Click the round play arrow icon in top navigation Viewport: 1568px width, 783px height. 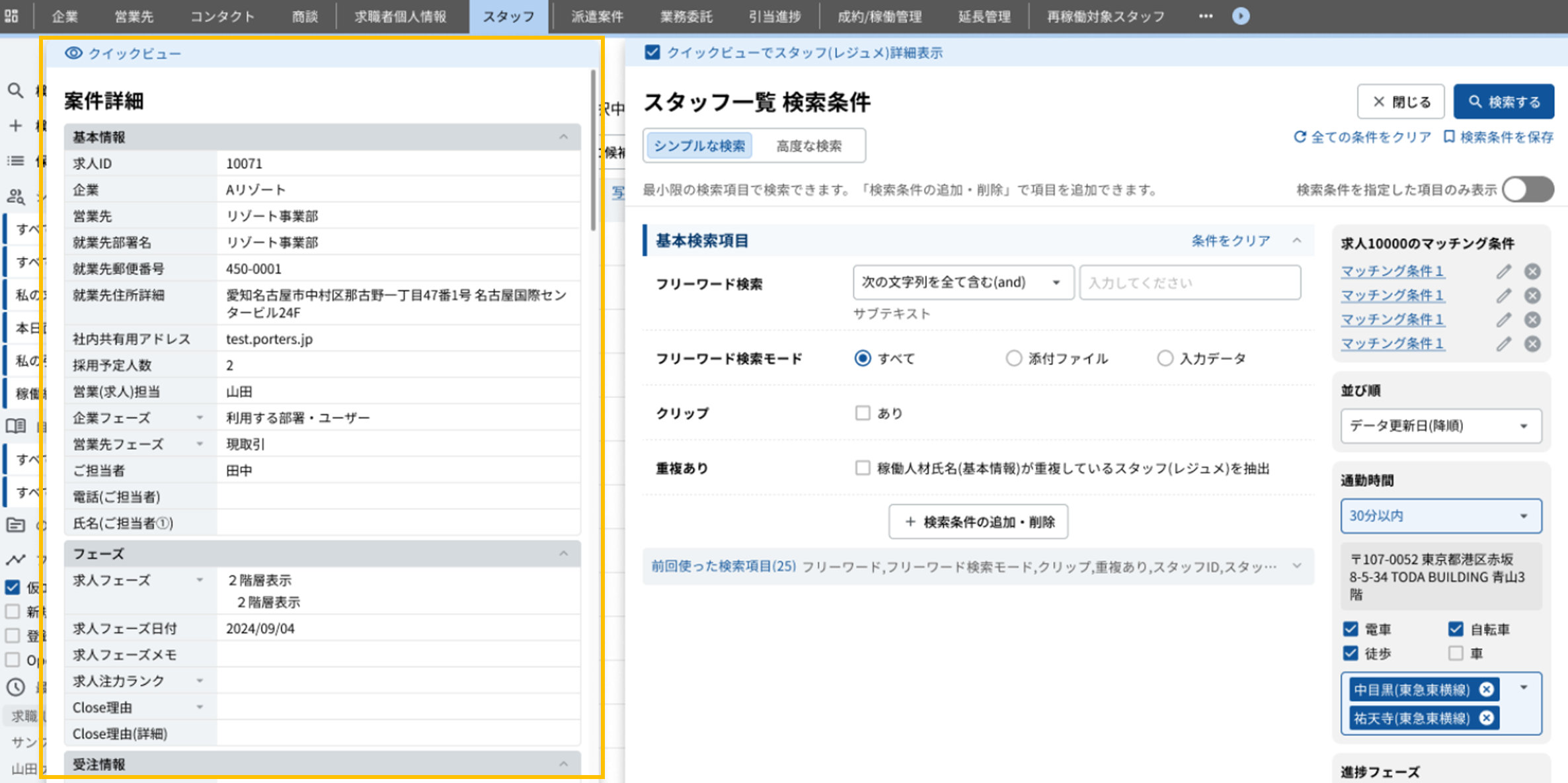pos(1241,16)
